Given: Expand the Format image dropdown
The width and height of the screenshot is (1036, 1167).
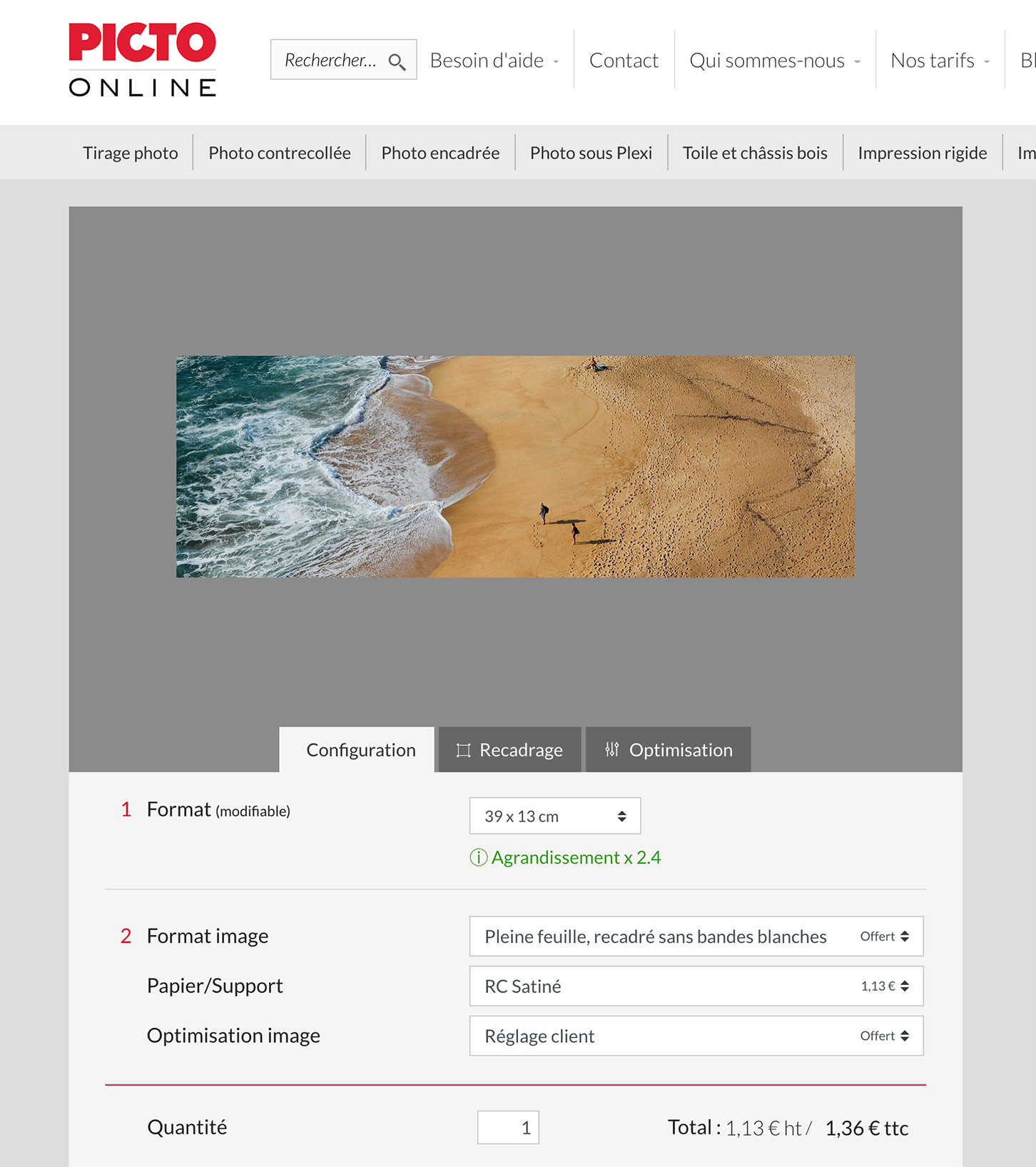Looking at the screenshot, I should coord(696,936).
